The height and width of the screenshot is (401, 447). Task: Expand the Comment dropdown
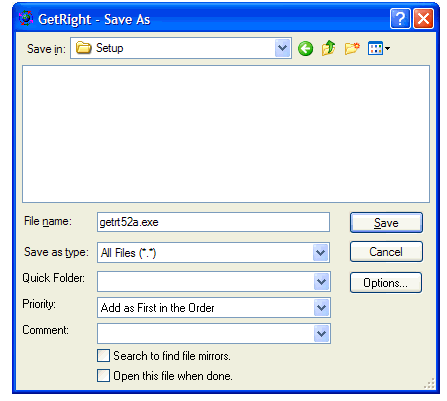(322, 333)
